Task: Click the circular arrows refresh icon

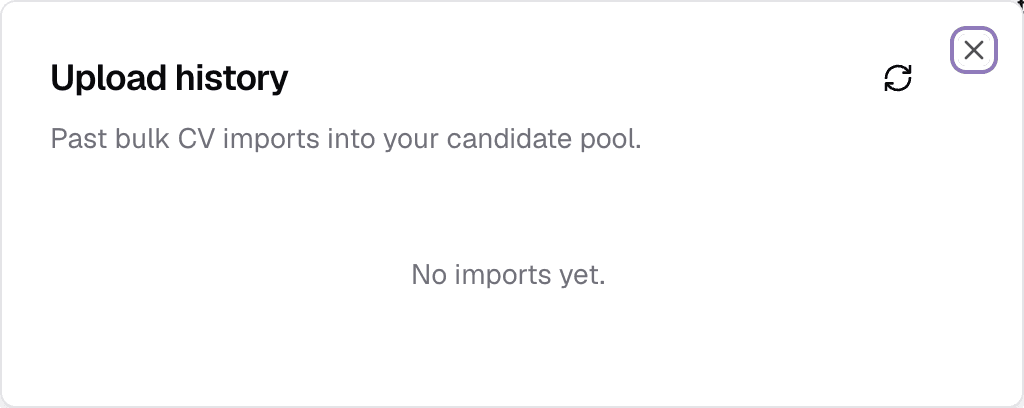Action: coord(898,78)
